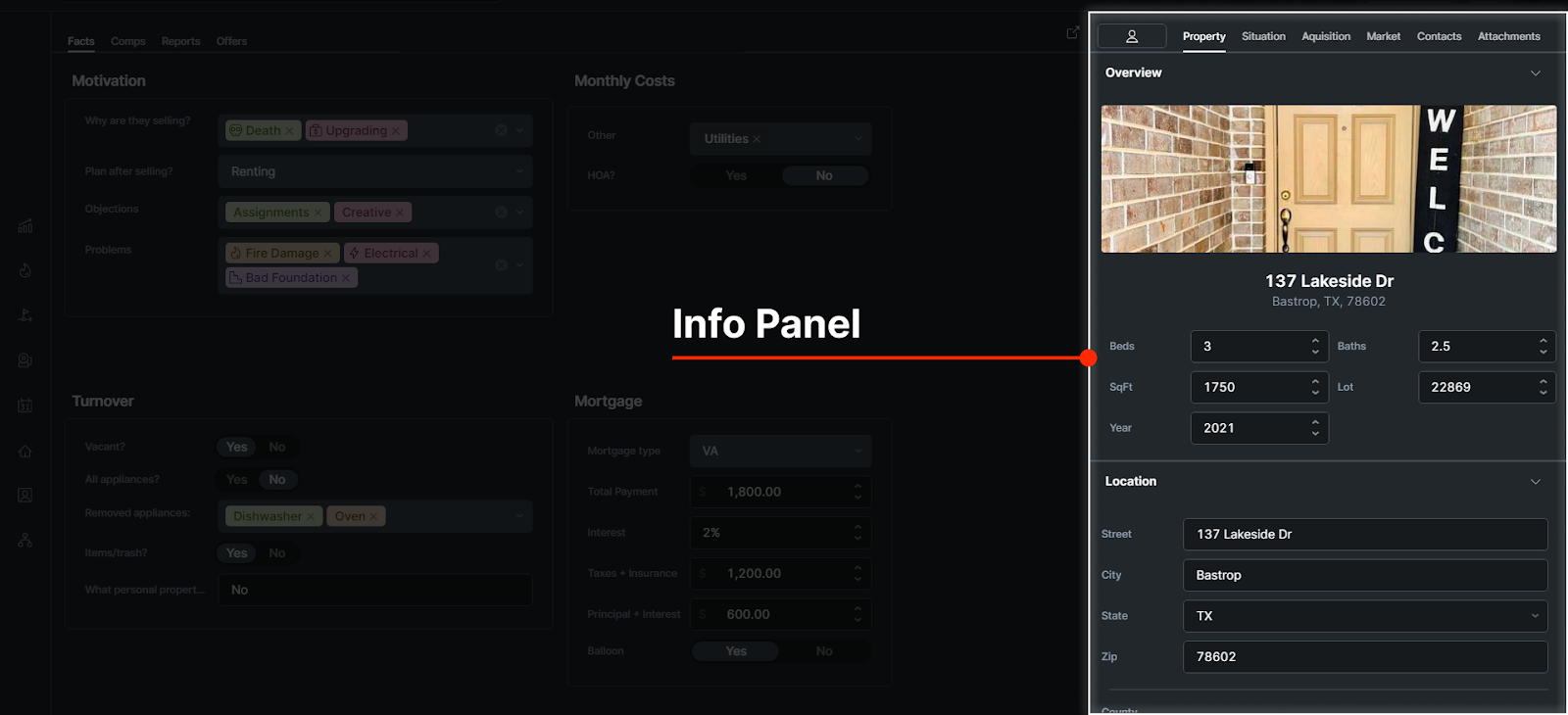Switch to the Situation tab

pyautogui.click(x=1263, y=36)
